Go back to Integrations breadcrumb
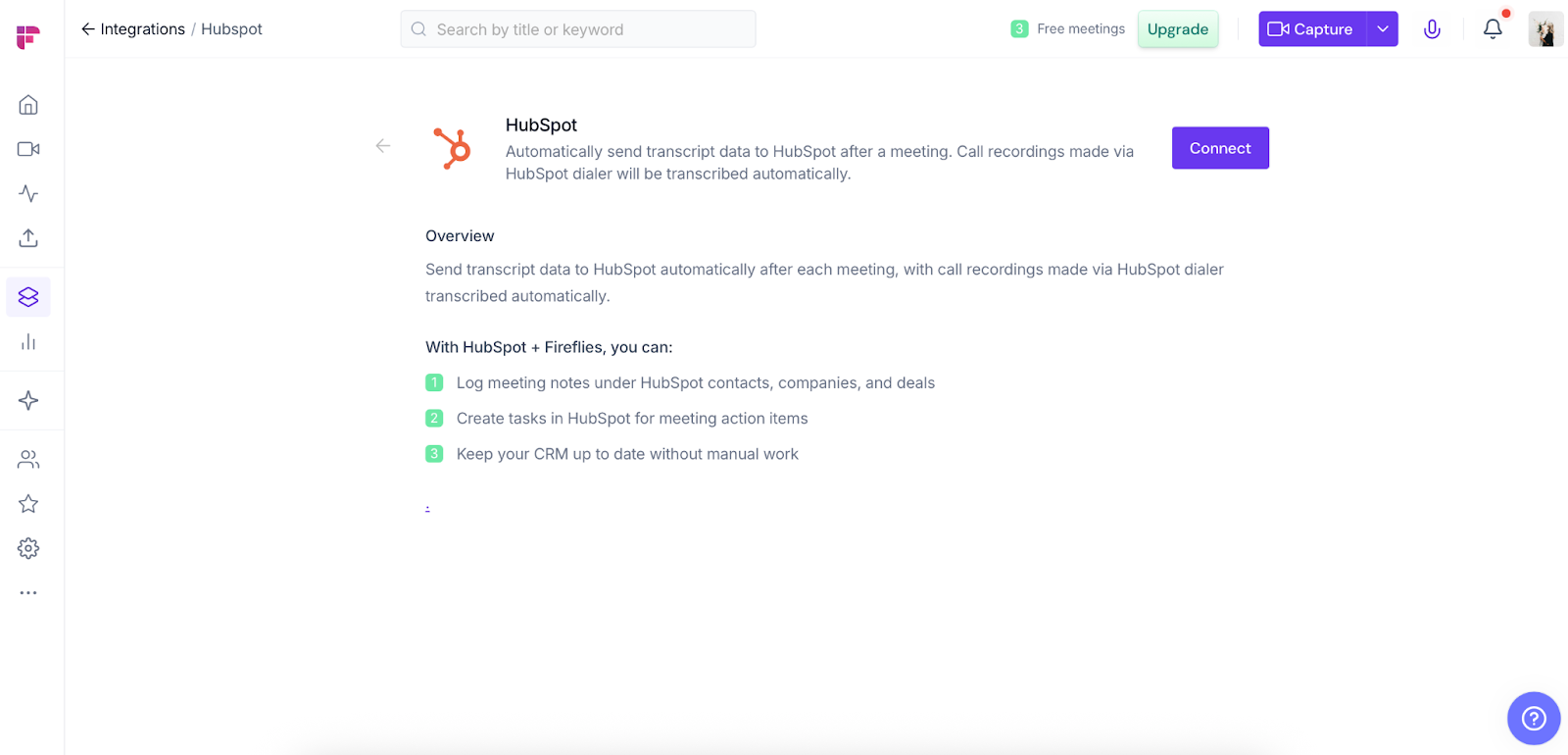The height and width of the screenshot is (755, 1568). (x=133, y=29)
